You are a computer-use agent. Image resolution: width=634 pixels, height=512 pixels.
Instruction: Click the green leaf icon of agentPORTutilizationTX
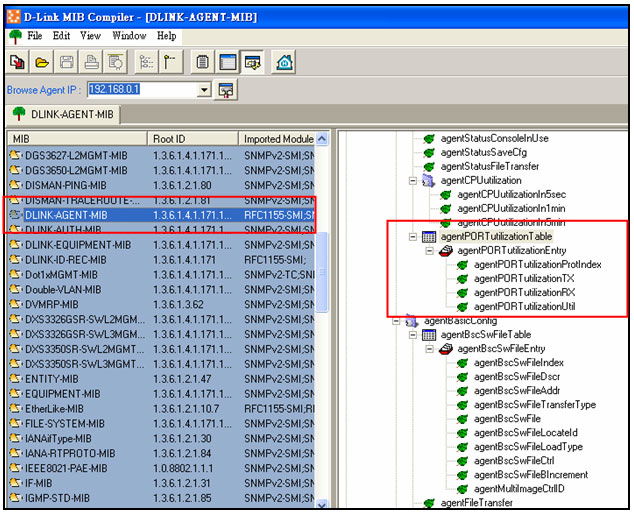462,278
